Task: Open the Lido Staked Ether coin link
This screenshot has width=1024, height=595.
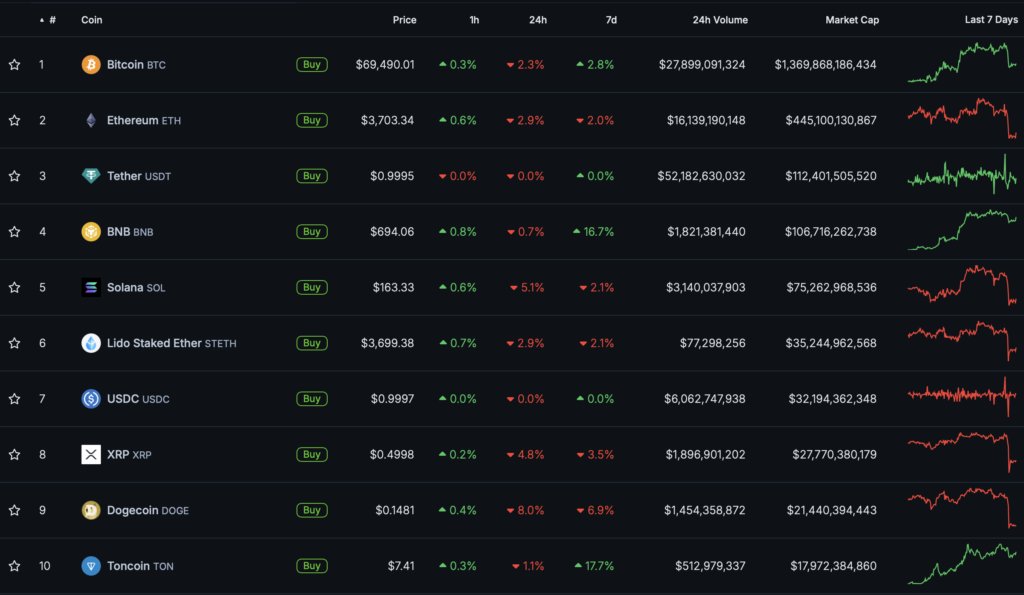Action: click(154, 343)
